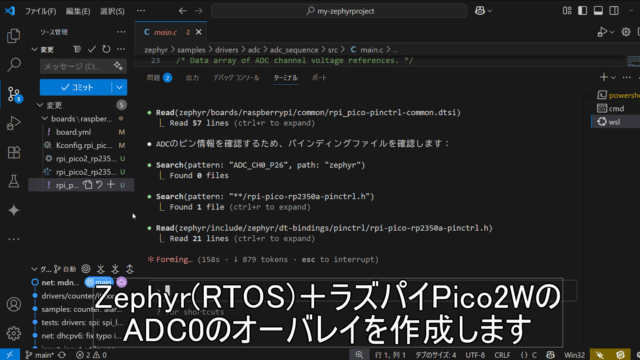Open commit options dropdown arrow

119,87
